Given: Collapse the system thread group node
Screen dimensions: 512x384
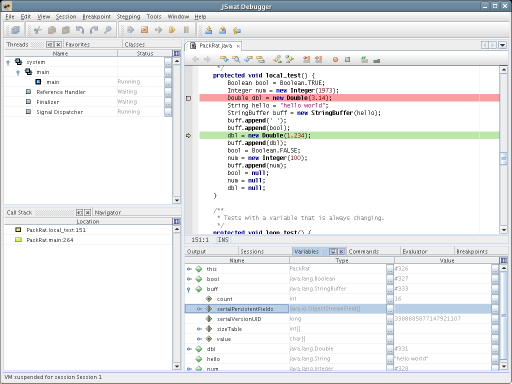Looking at the screenshot, I should click(x=8, y=62).
